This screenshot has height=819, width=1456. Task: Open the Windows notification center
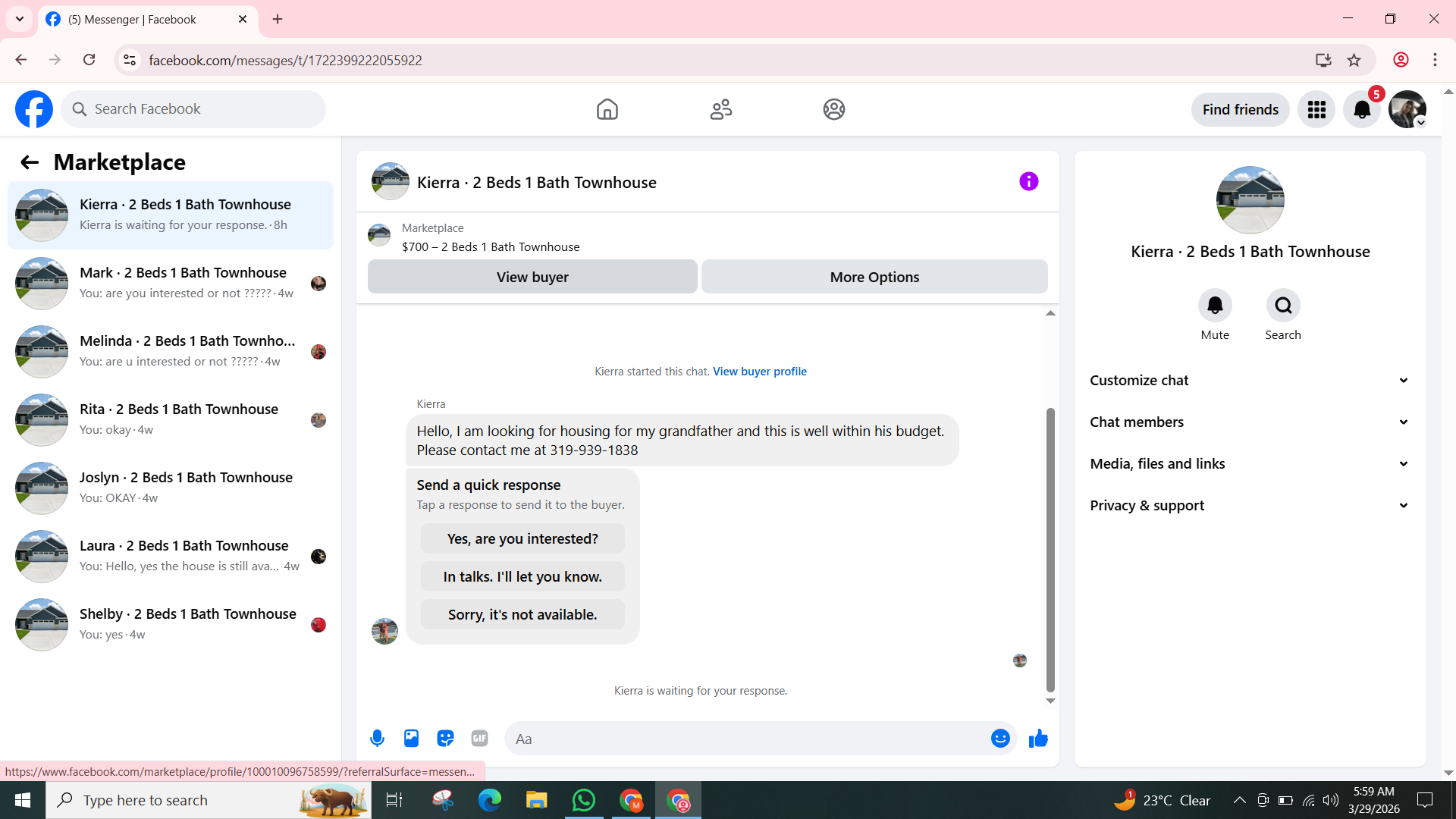click(x=1425, y=800)
